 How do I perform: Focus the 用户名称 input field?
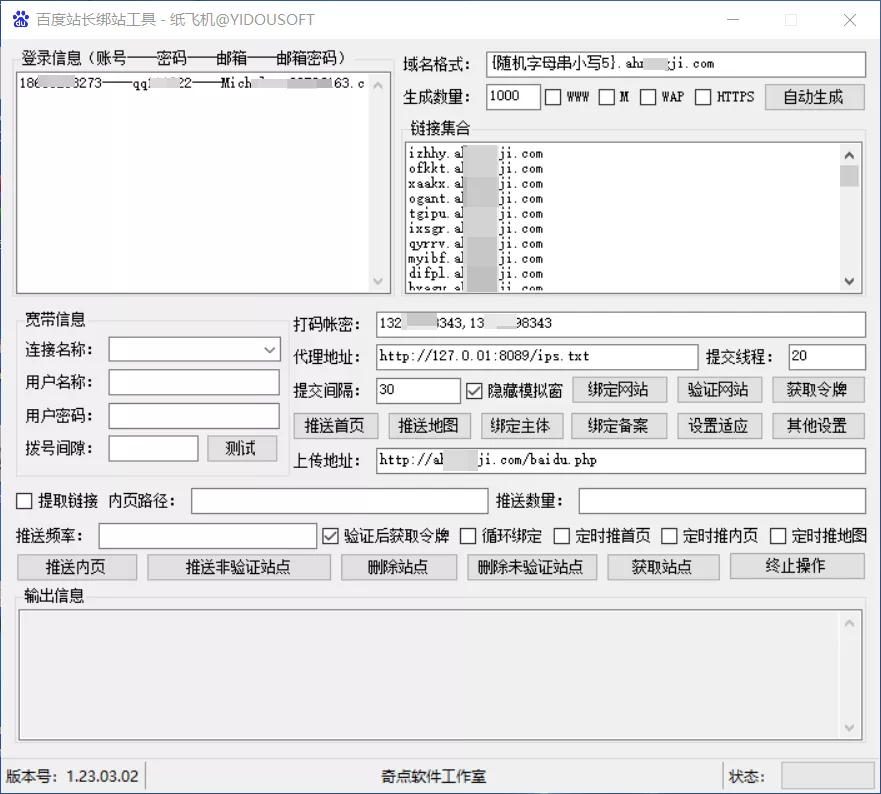click(x=194, y=382)
